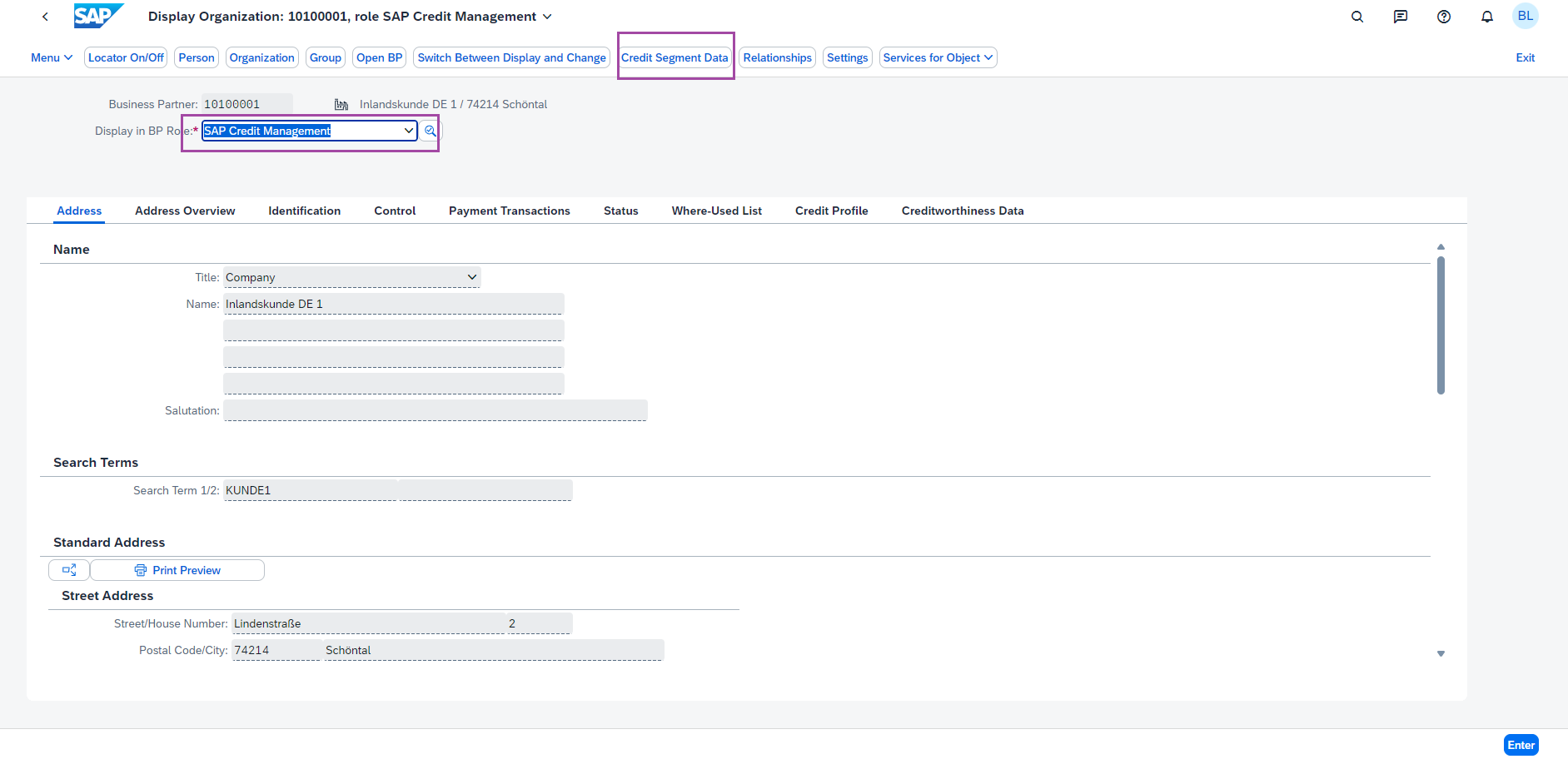Click the Organization toolbar button
The image size is (1568, 759).
[x=262, y=57]
